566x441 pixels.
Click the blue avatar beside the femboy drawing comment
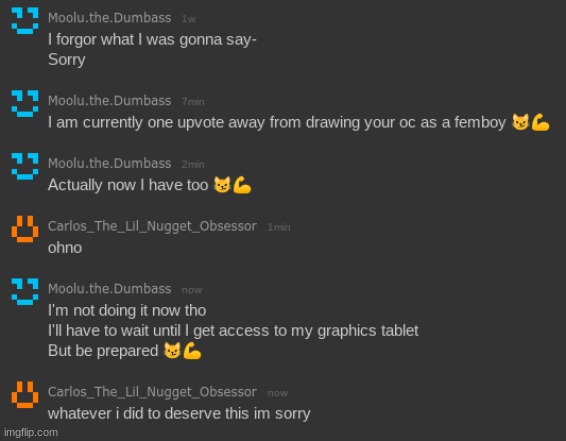(25, 104)
